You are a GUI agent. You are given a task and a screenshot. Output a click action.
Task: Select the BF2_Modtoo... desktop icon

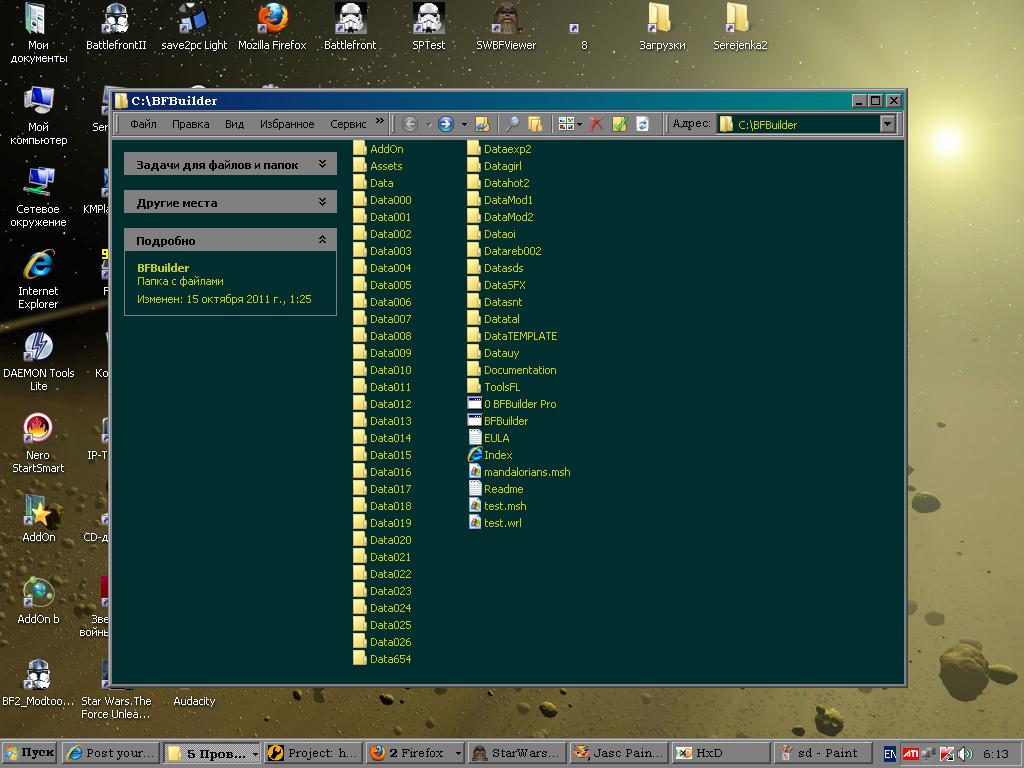(x=38, y=682)
